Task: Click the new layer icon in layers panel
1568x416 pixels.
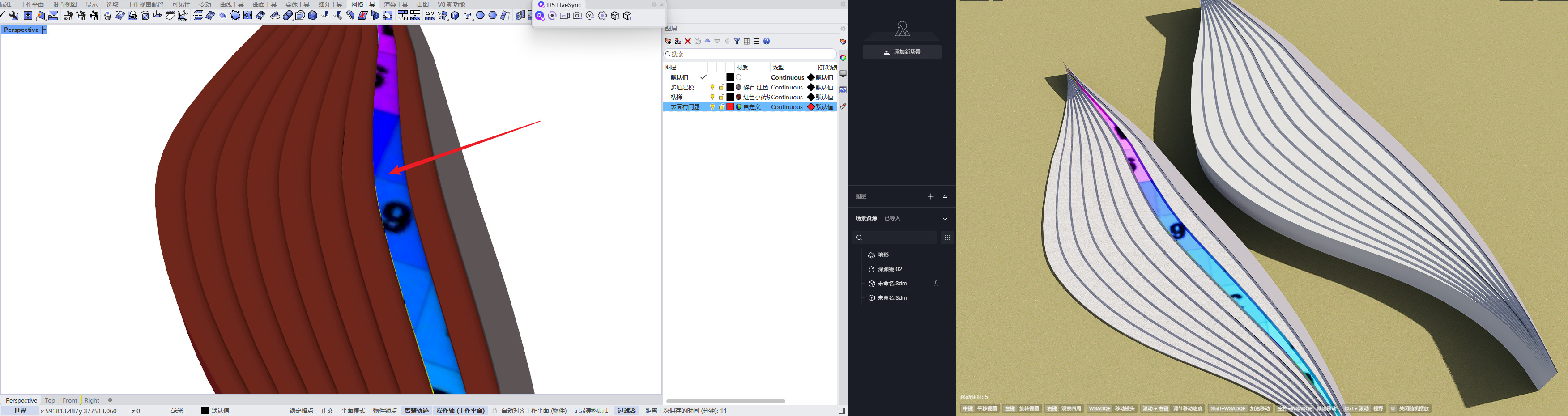Action: pos(669,41)
